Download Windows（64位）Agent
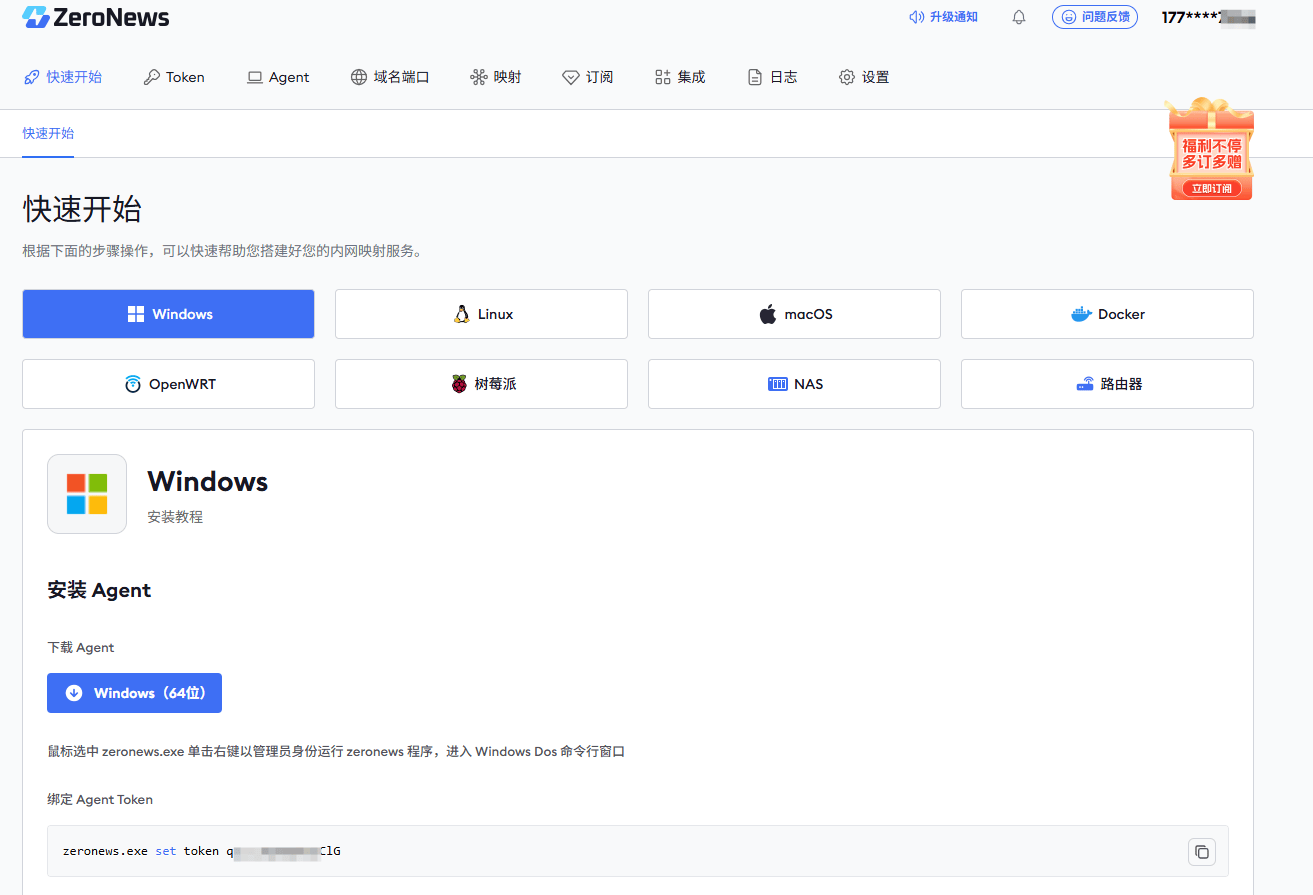This screenshot has width=1313, height=895. (x=134, y=693)
